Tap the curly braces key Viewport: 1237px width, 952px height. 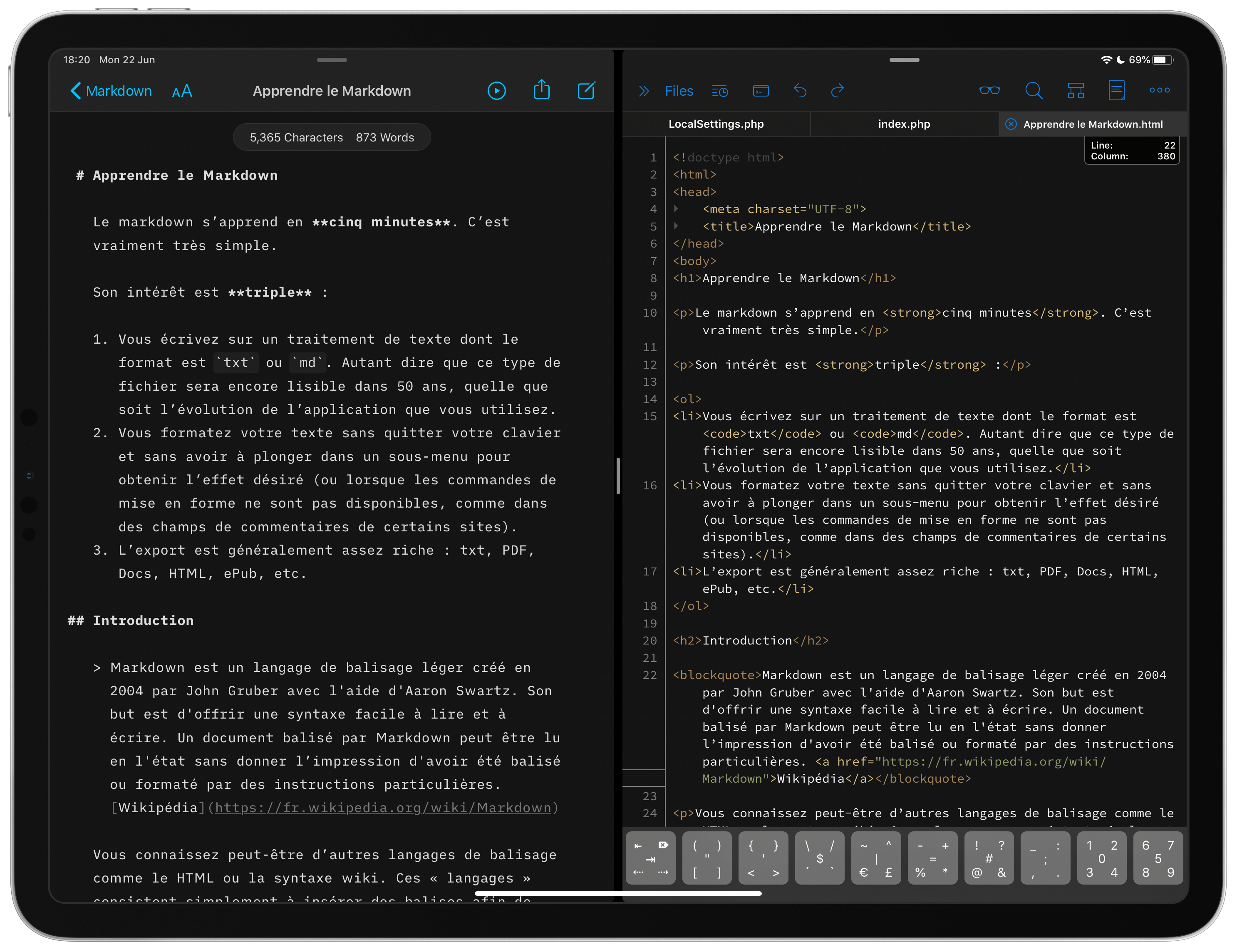point(763,858)
